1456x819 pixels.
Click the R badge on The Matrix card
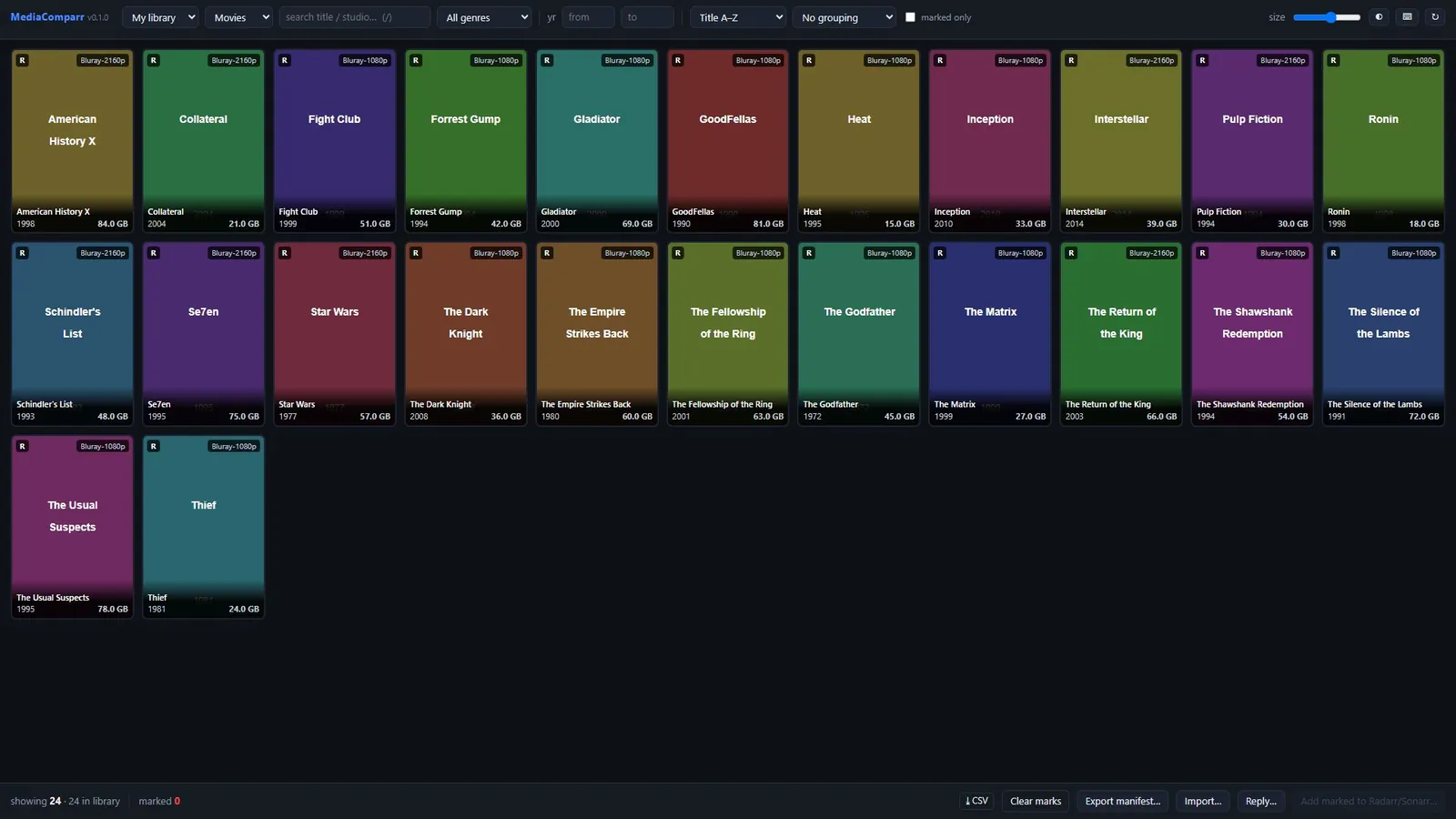[940, 253]
